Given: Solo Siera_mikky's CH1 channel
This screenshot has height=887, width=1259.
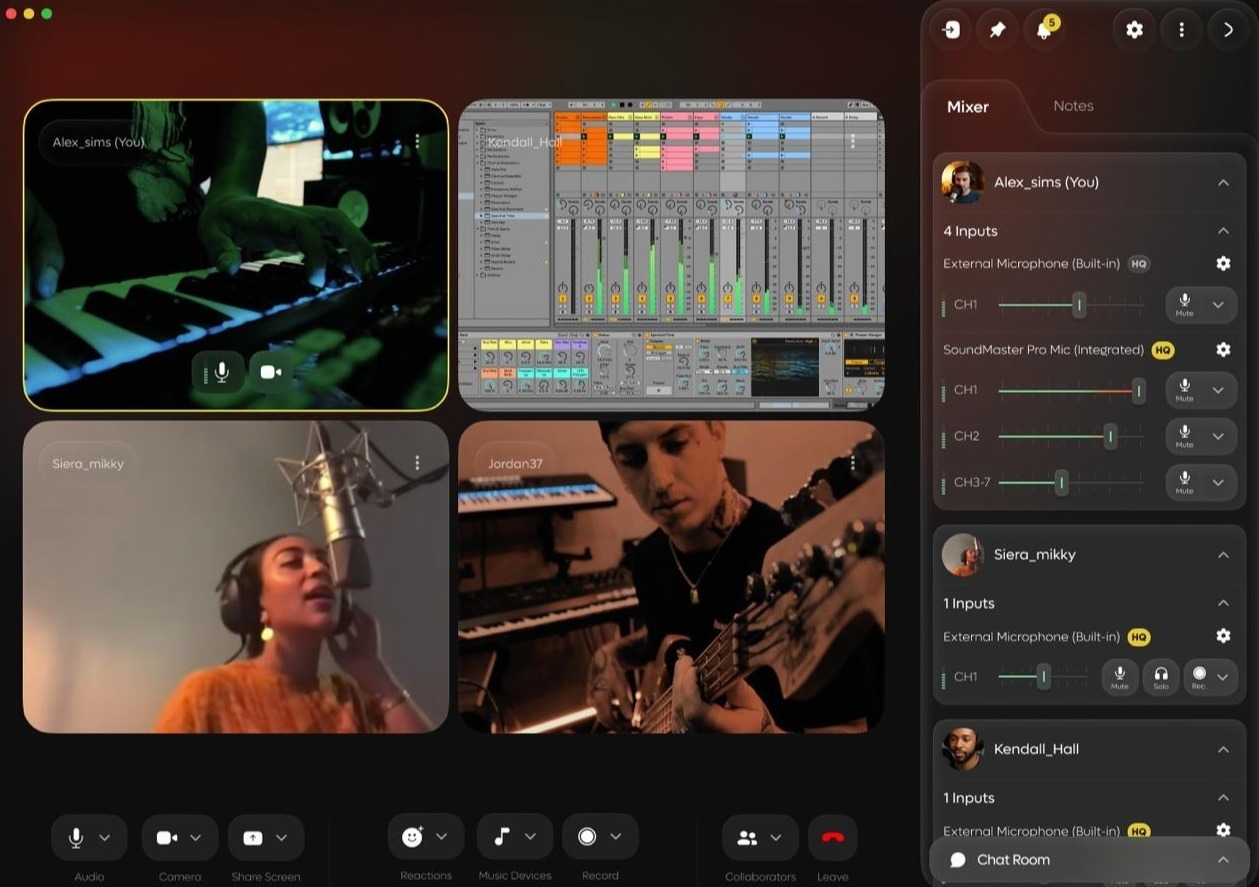Looking at the screenshot, I should coord(1160,677).
